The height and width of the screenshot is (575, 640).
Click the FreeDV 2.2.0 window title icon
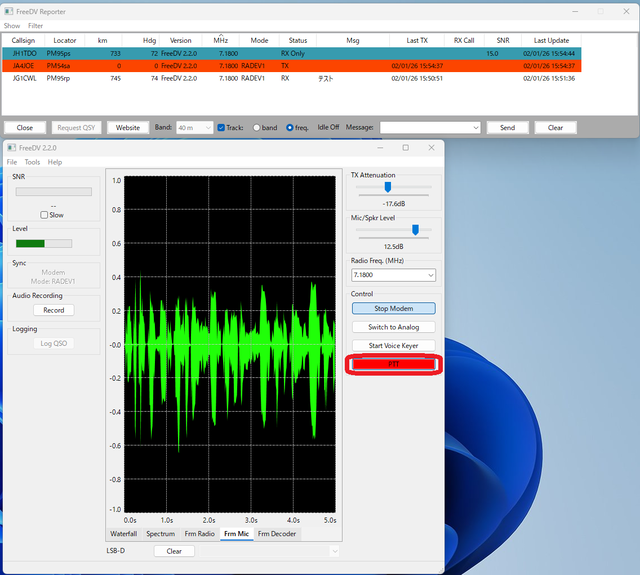coord(12,148)
